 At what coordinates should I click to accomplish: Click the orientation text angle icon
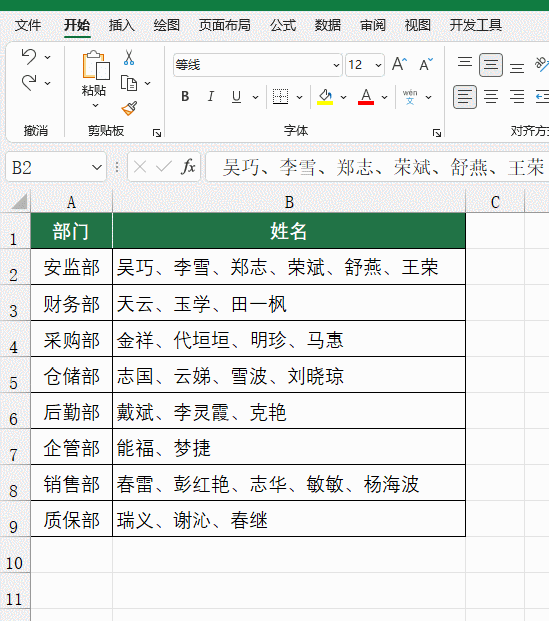pos(541,64)
